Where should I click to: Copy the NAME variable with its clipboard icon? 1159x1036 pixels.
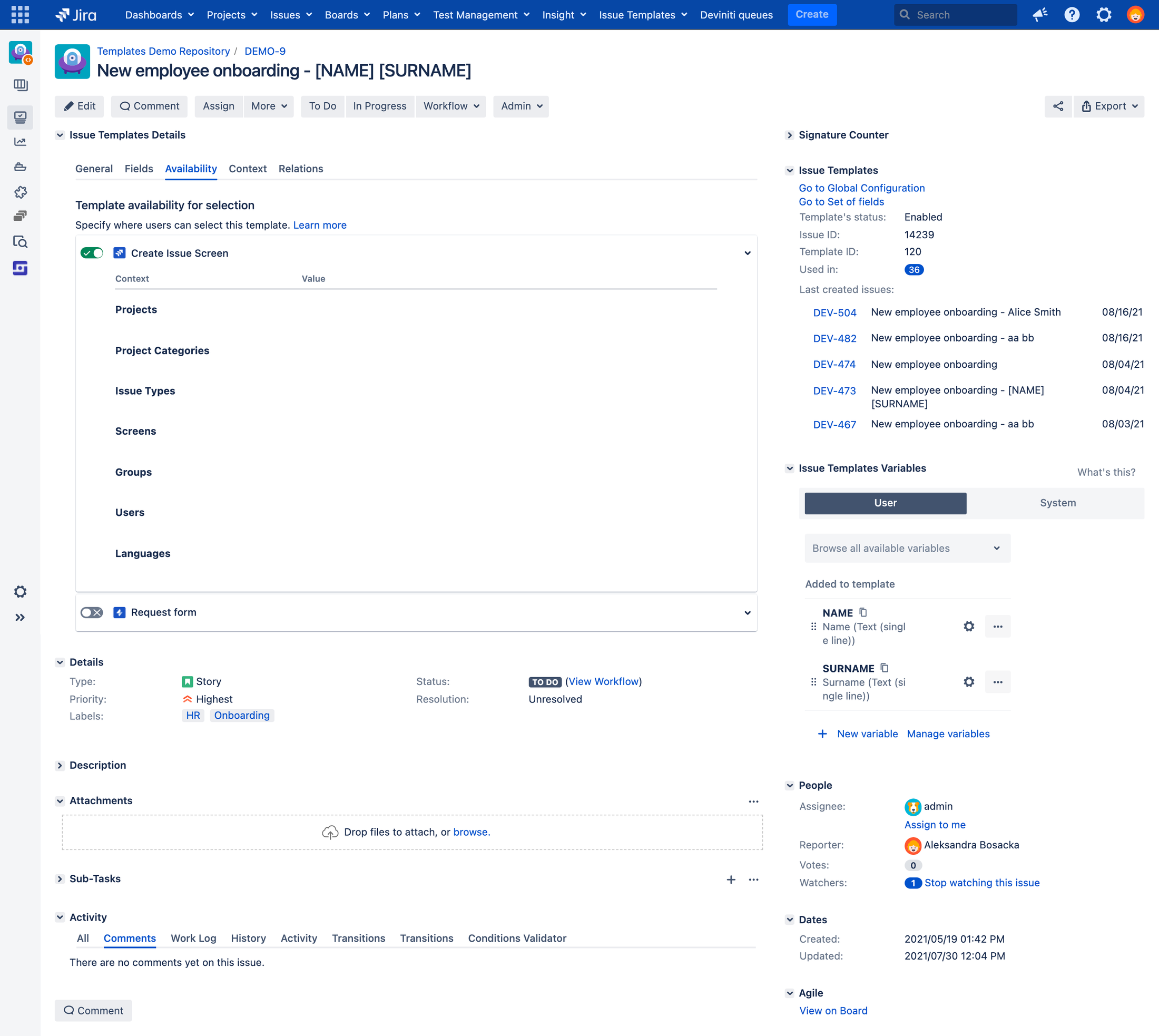(863, 612)
